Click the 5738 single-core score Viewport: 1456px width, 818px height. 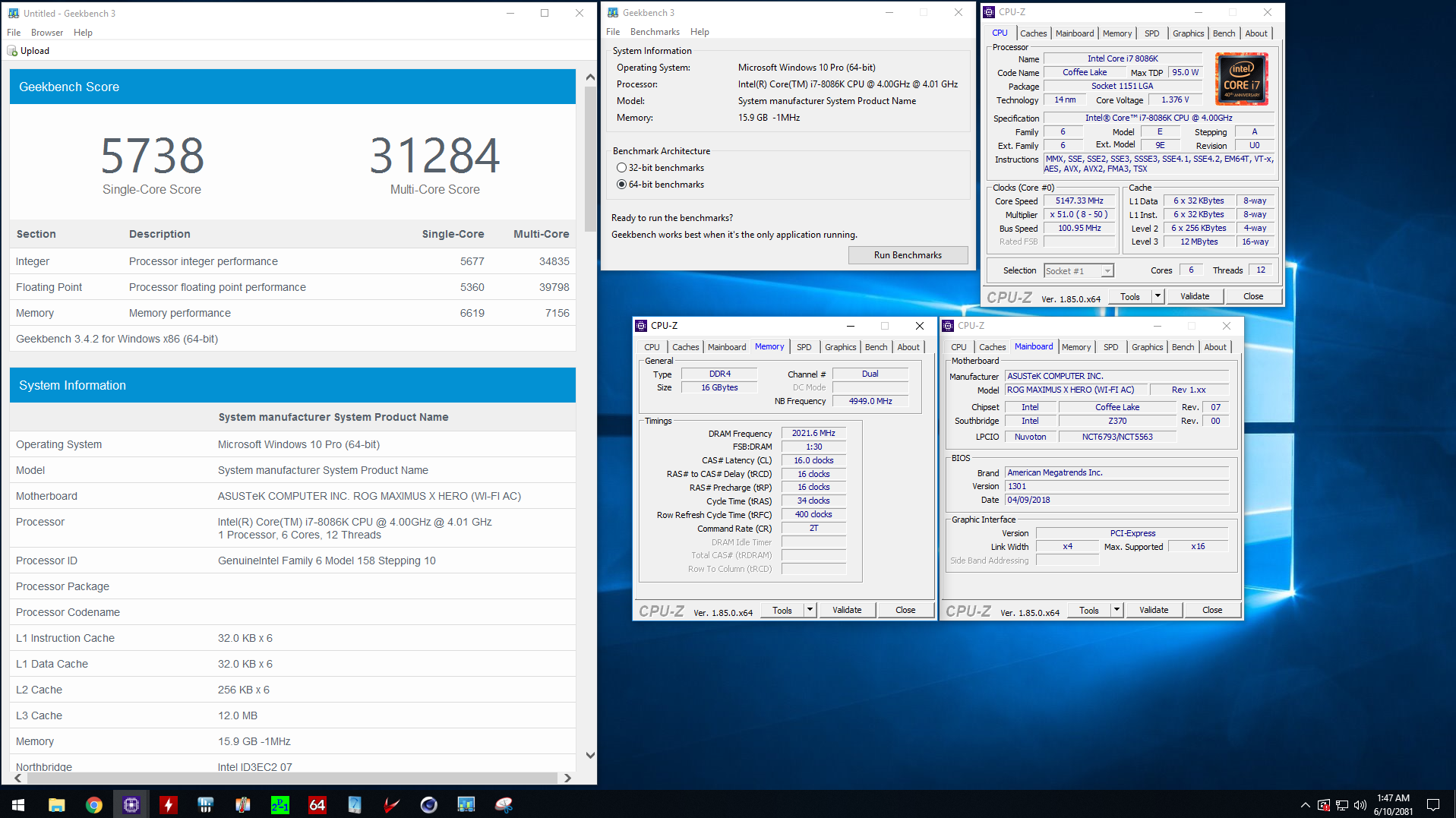(x=152, y=156)
